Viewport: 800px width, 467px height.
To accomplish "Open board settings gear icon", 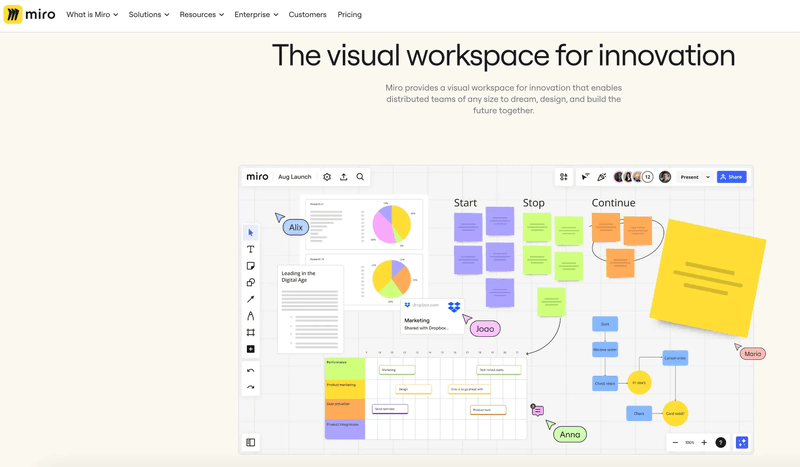I will pos(327,177).
